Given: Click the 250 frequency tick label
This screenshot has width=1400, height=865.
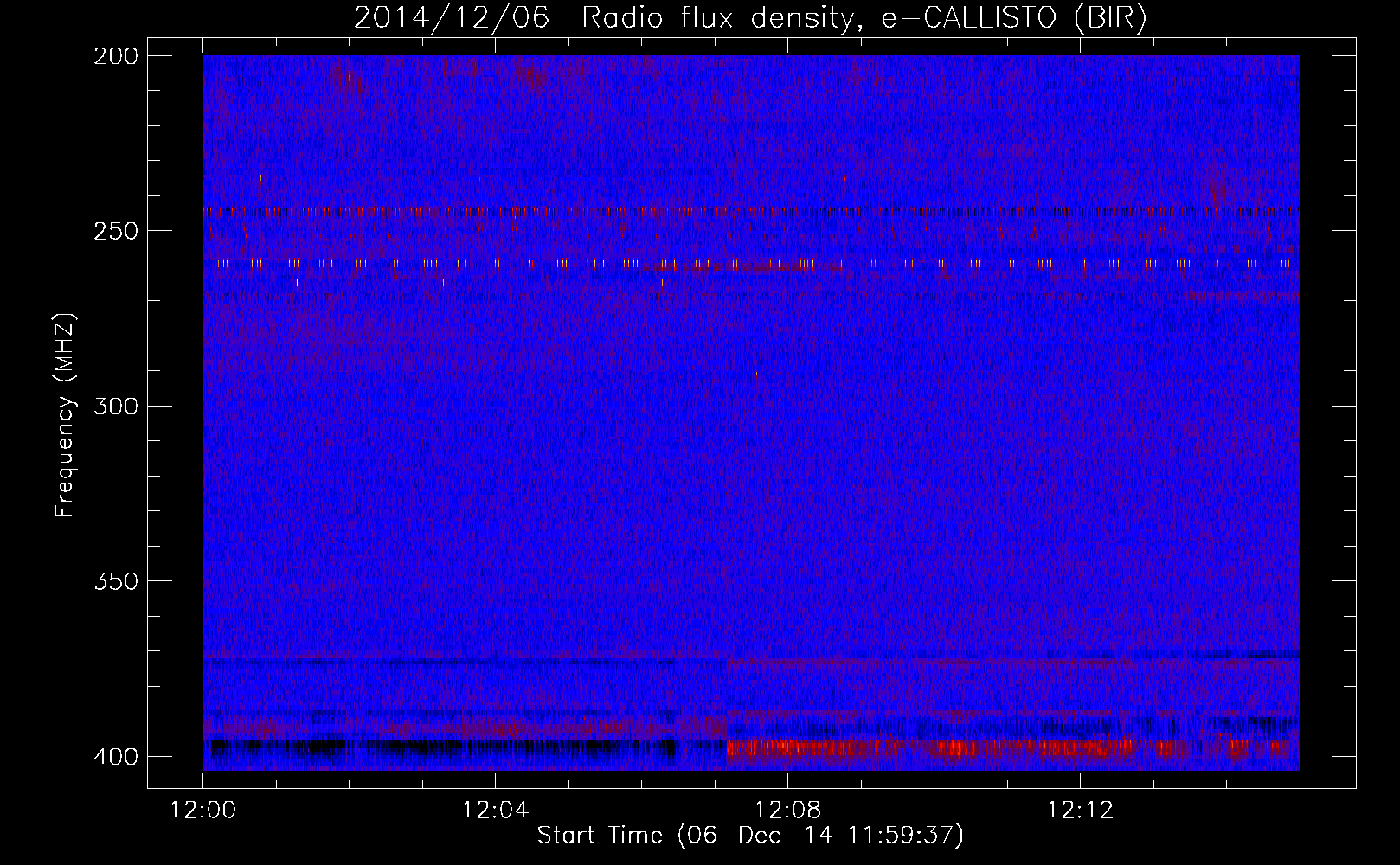Looking at the screenshot, I should pos(115,231).
